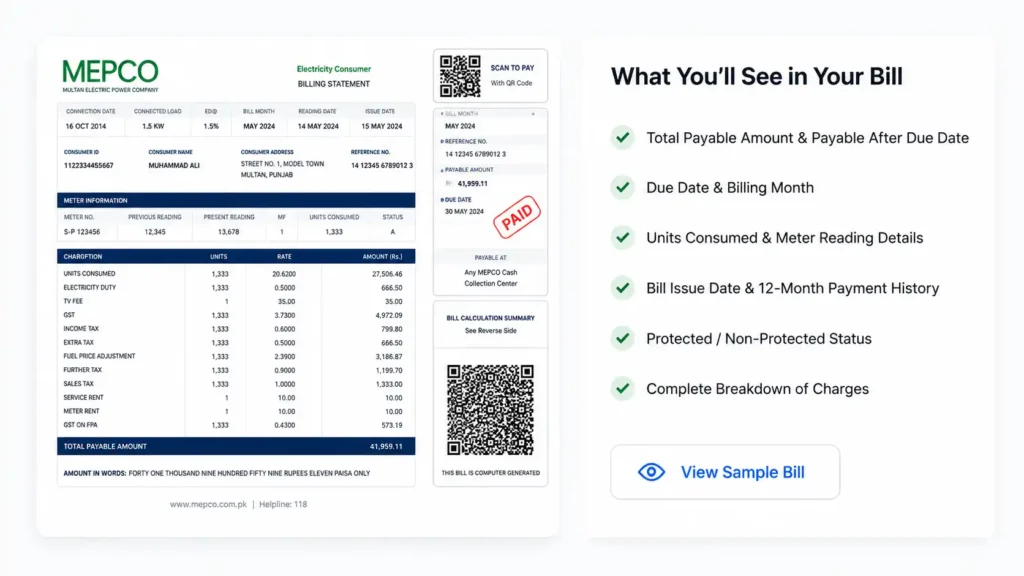The height and width of the screenshot is (576, 1024).
Task: Click checkmark beside Complete Breakdown of Charges
Action: tap(623, 389)
